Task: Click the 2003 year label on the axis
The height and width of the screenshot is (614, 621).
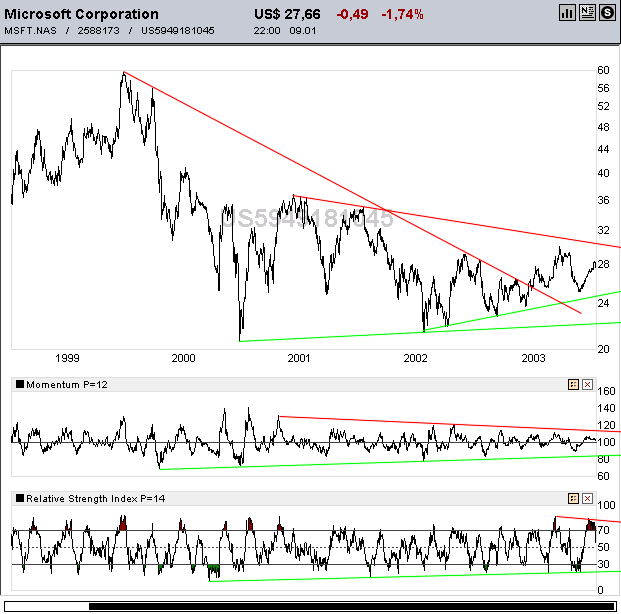Action: (x=533, y=358)
